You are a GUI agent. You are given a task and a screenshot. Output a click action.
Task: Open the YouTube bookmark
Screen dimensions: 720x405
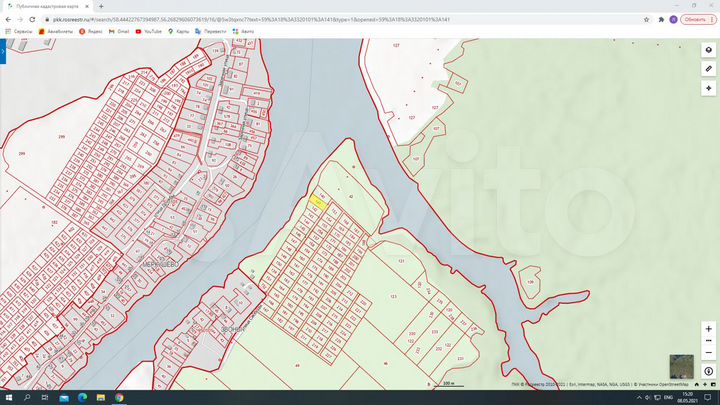pyautogui.click(x=148, y=31)
